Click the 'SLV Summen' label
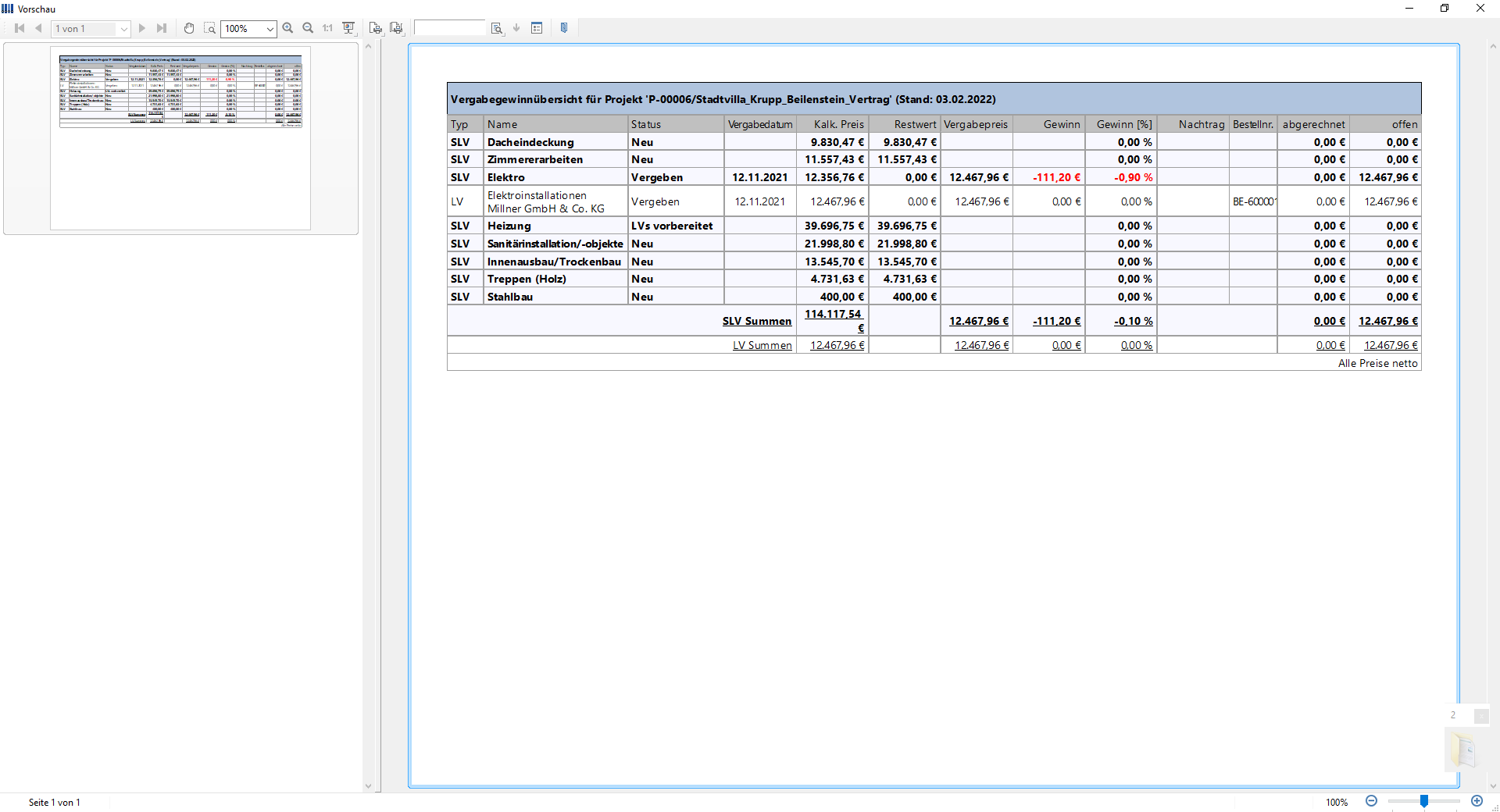 [757, 321]
